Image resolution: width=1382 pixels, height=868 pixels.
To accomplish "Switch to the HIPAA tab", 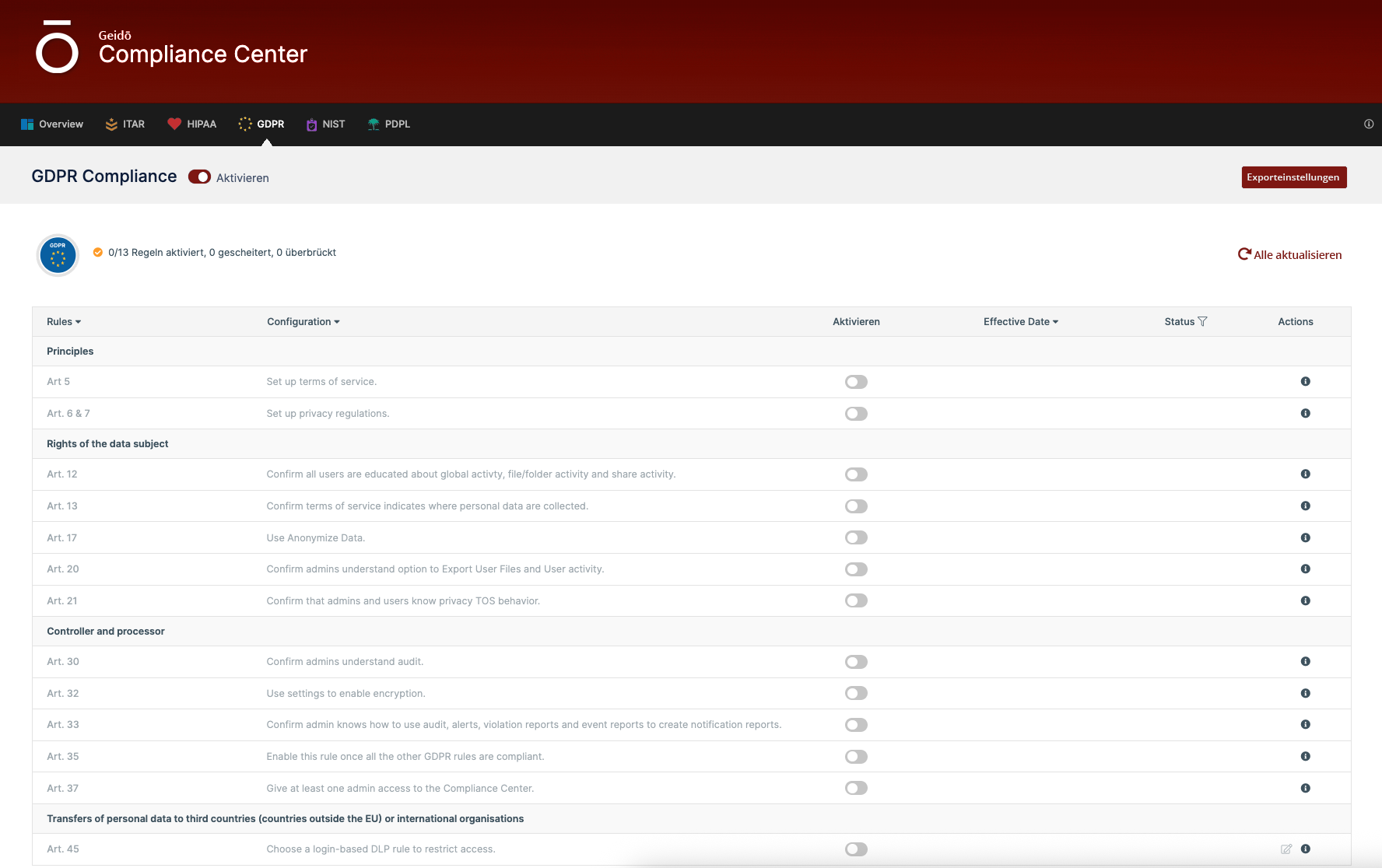I will coord(192,124).
